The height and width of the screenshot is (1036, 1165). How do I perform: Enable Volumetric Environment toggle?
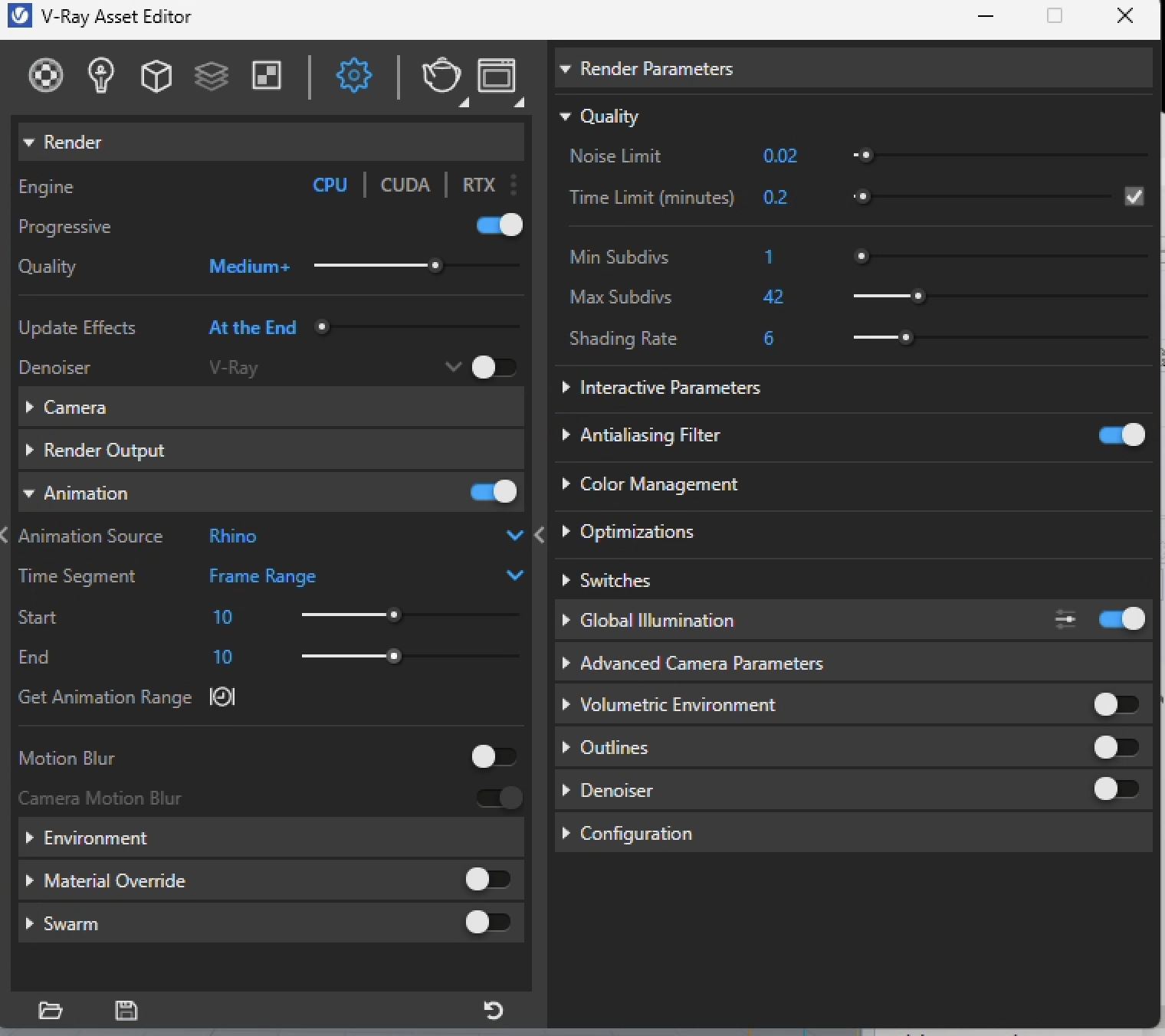(1117, 704)
